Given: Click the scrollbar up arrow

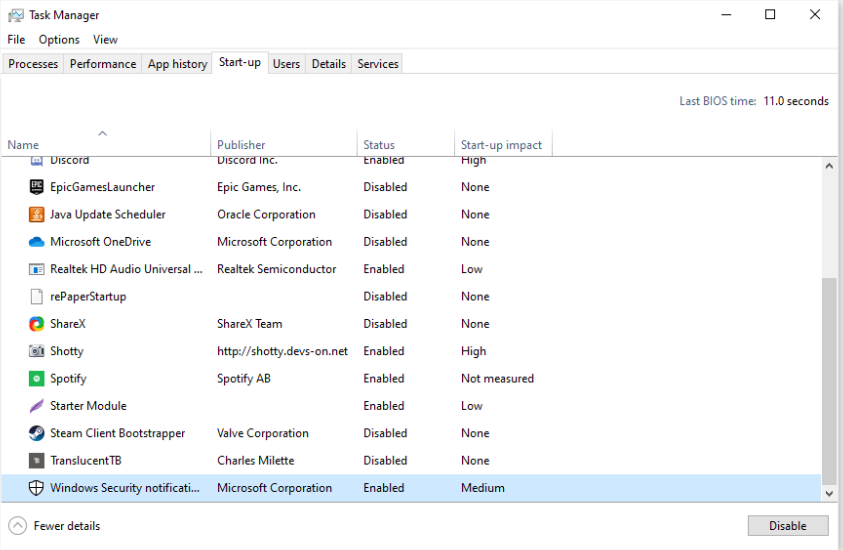Looking at the screenshot, I should (x=829, y=166).
